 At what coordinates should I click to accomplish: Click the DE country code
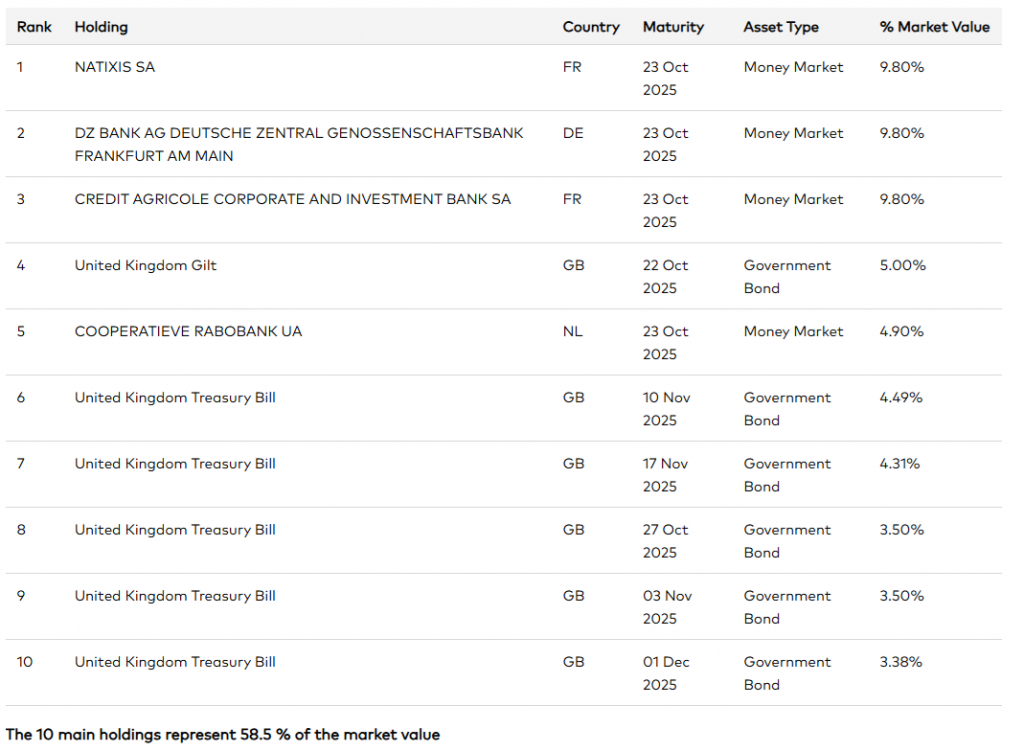pos(573,133)
